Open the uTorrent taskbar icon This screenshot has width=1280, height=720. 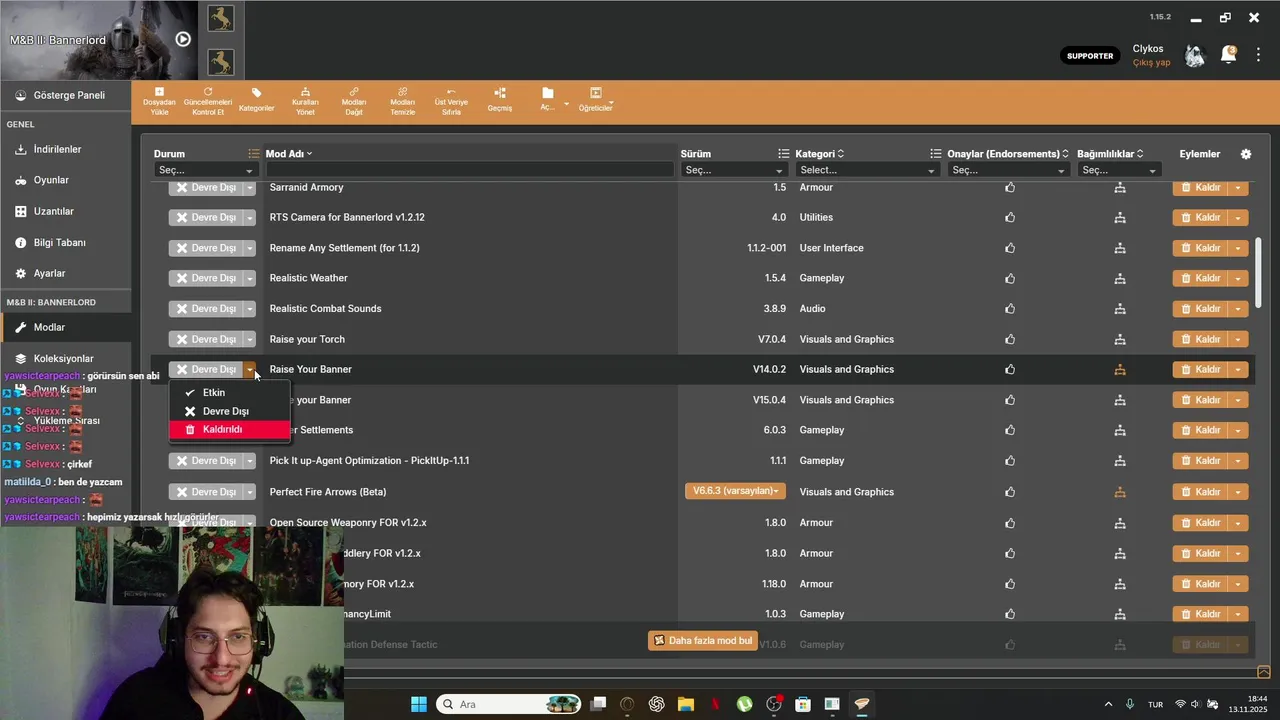744,704
